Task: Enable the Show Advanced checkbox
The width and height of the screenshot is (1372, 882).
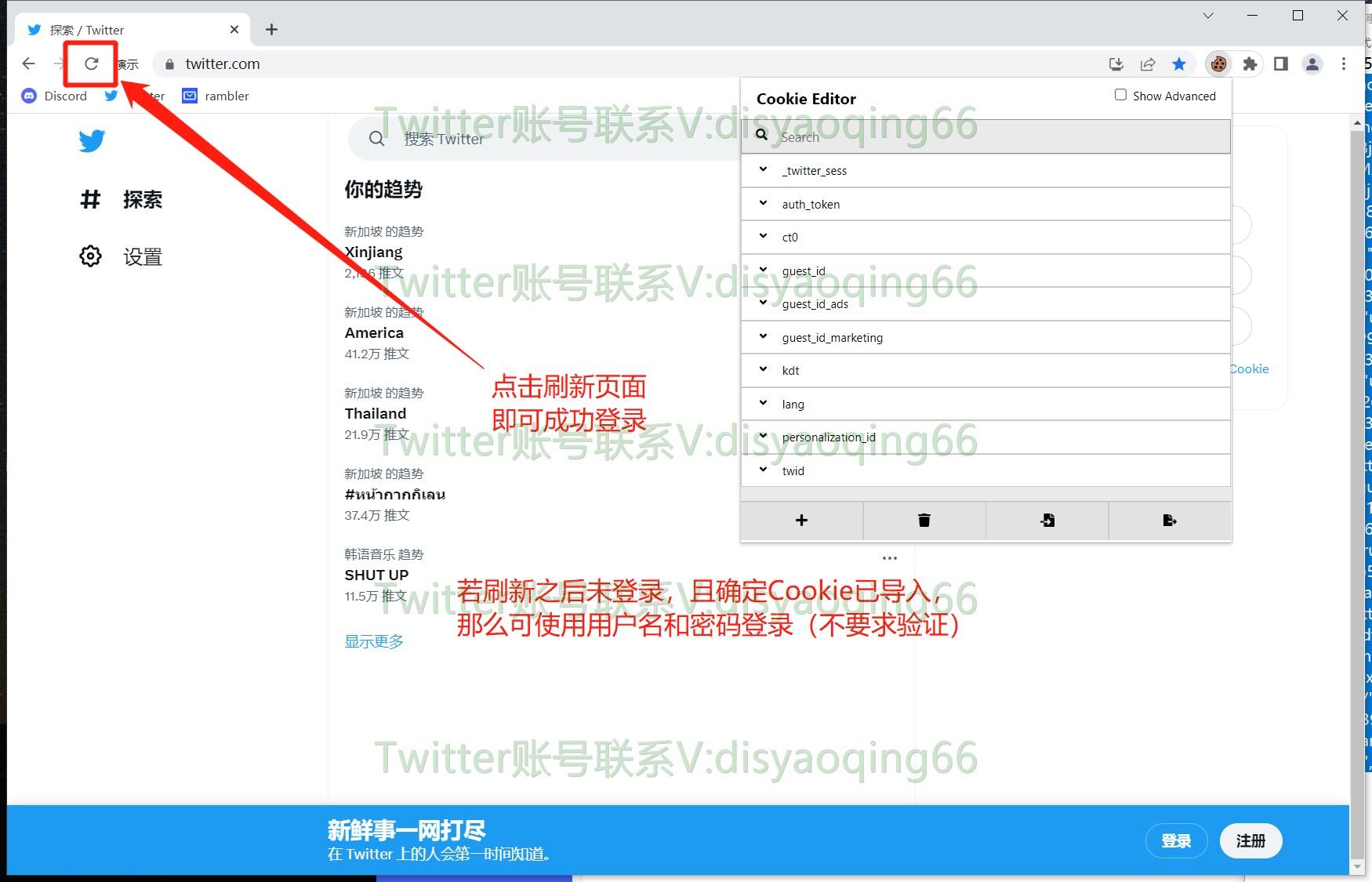Action: (x=1120, y=95)
